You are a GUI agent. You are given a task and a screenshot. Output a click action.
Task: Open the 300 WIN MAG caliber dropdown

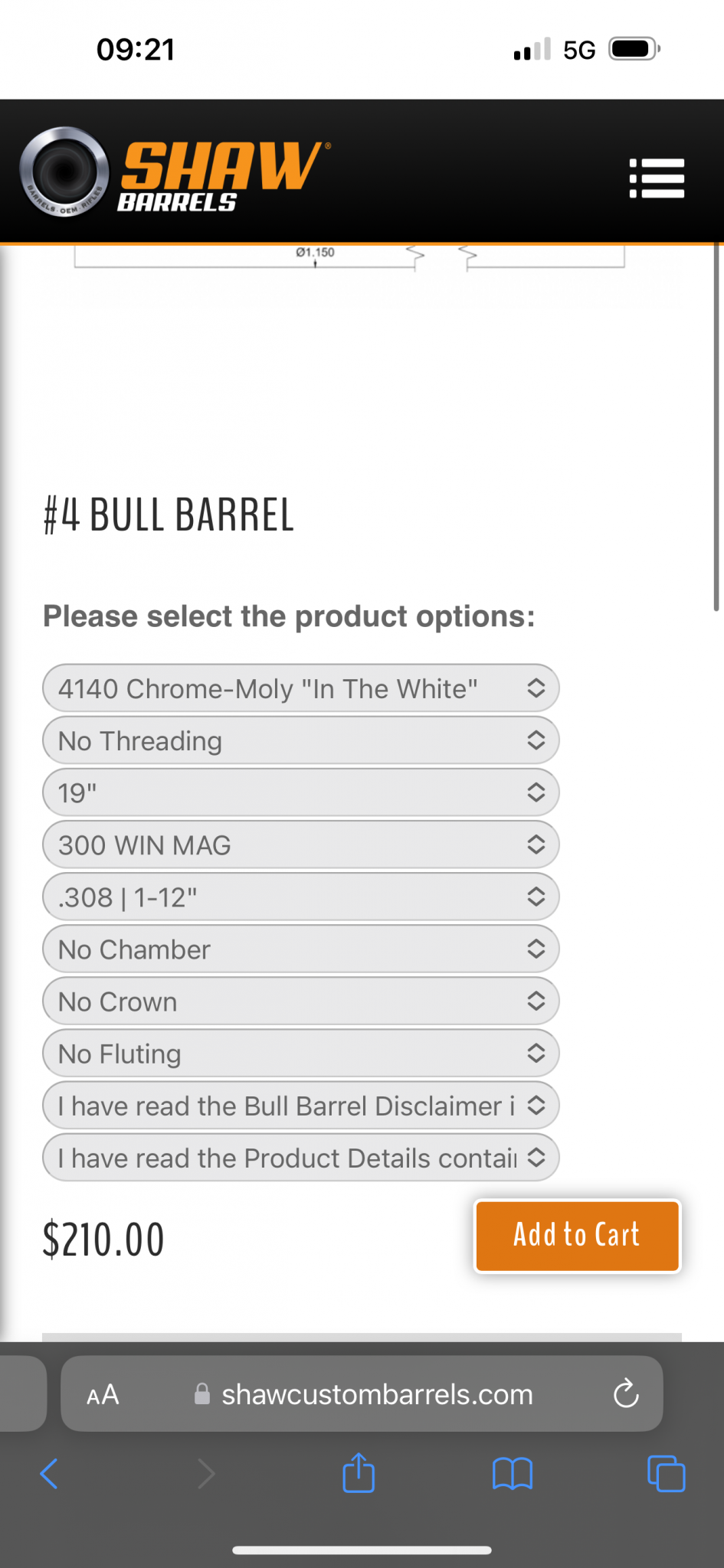coord(301,844)
